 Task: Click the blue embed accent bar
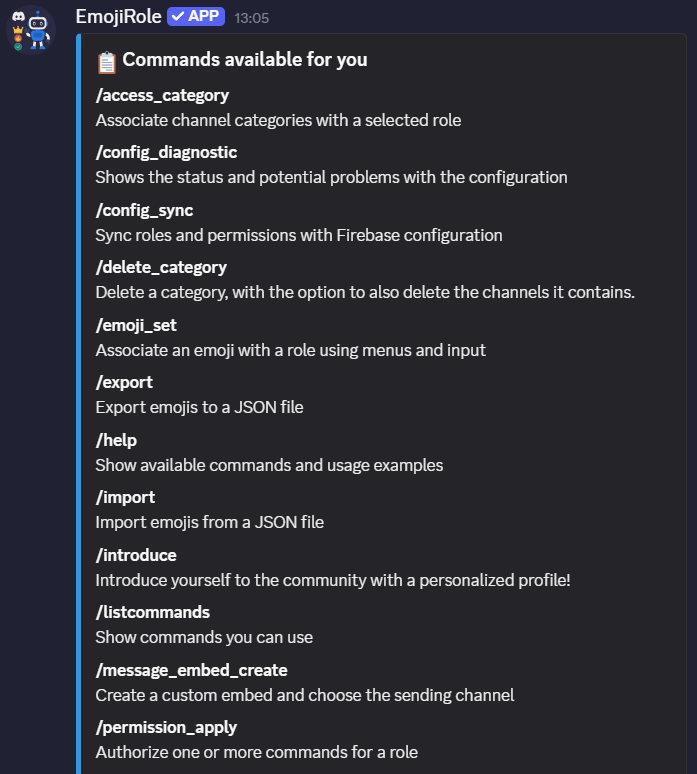click(78, 400)
